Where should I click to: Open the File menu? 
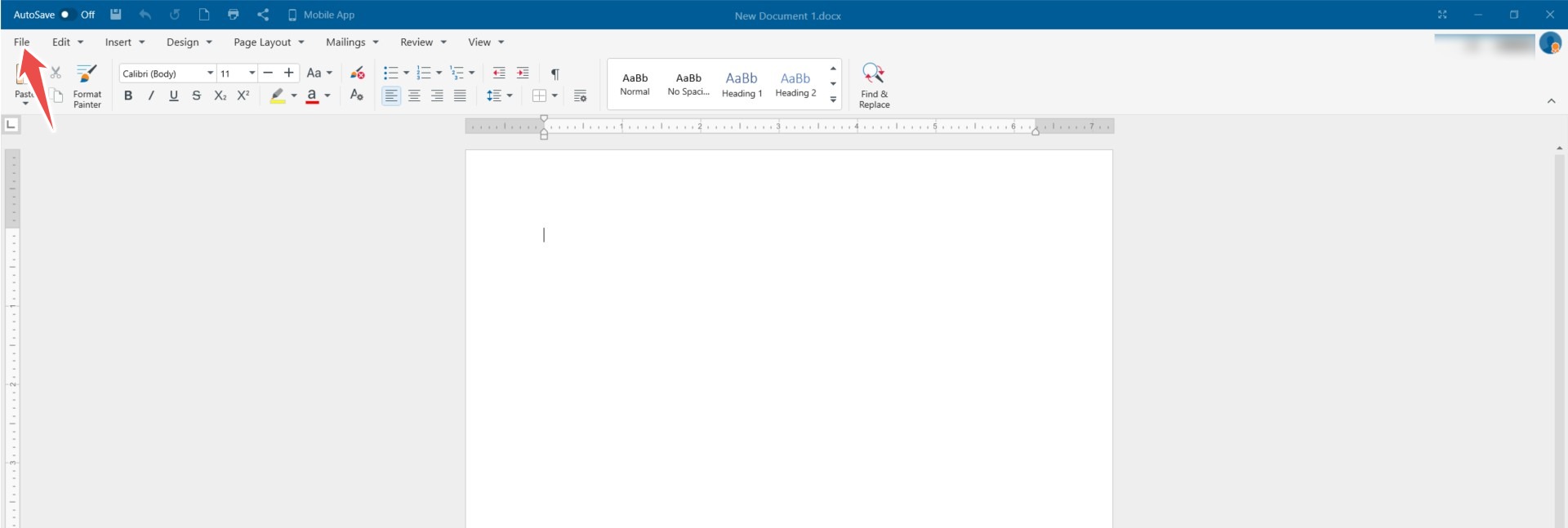pyautogui.click(x=22, y=42)
